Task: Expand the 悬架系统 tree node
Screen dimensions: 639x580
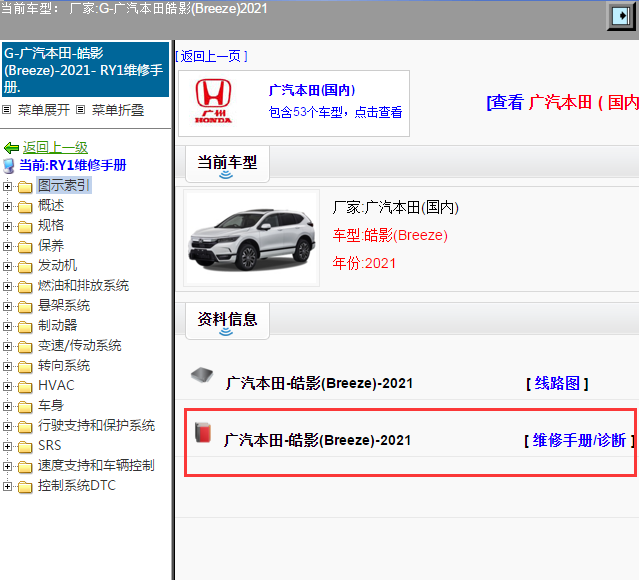Action: (7, 306)
